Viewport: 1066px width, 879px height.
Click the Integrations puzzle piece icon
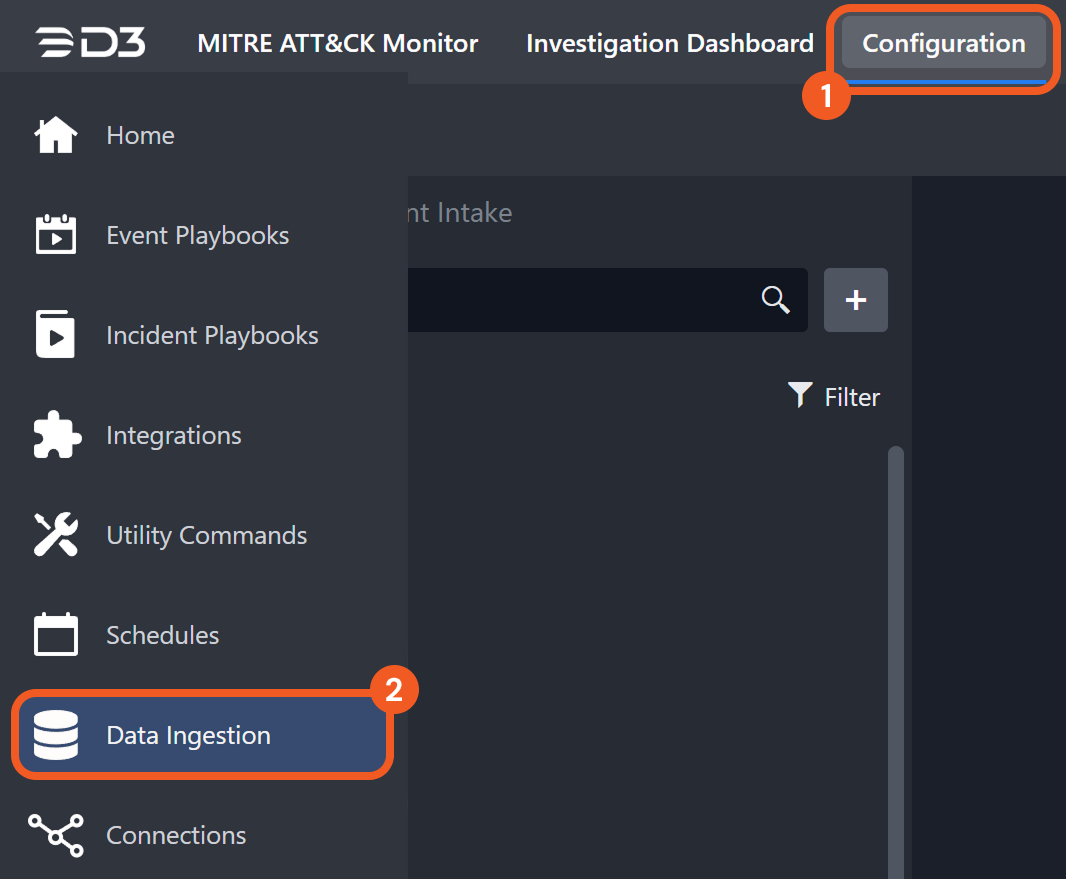[x=56, y=435]
